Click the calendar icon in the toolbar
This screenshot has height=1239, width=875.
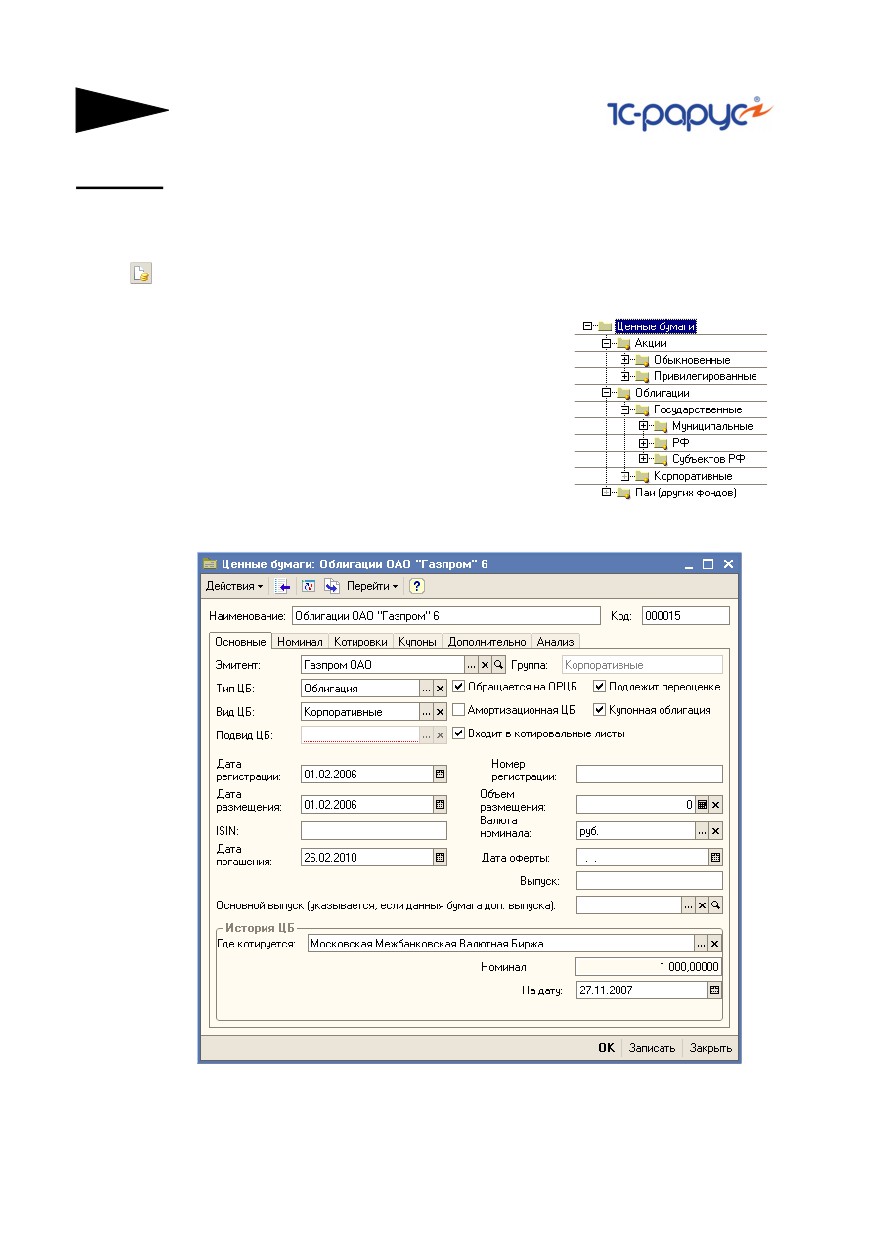coord(308,586)
